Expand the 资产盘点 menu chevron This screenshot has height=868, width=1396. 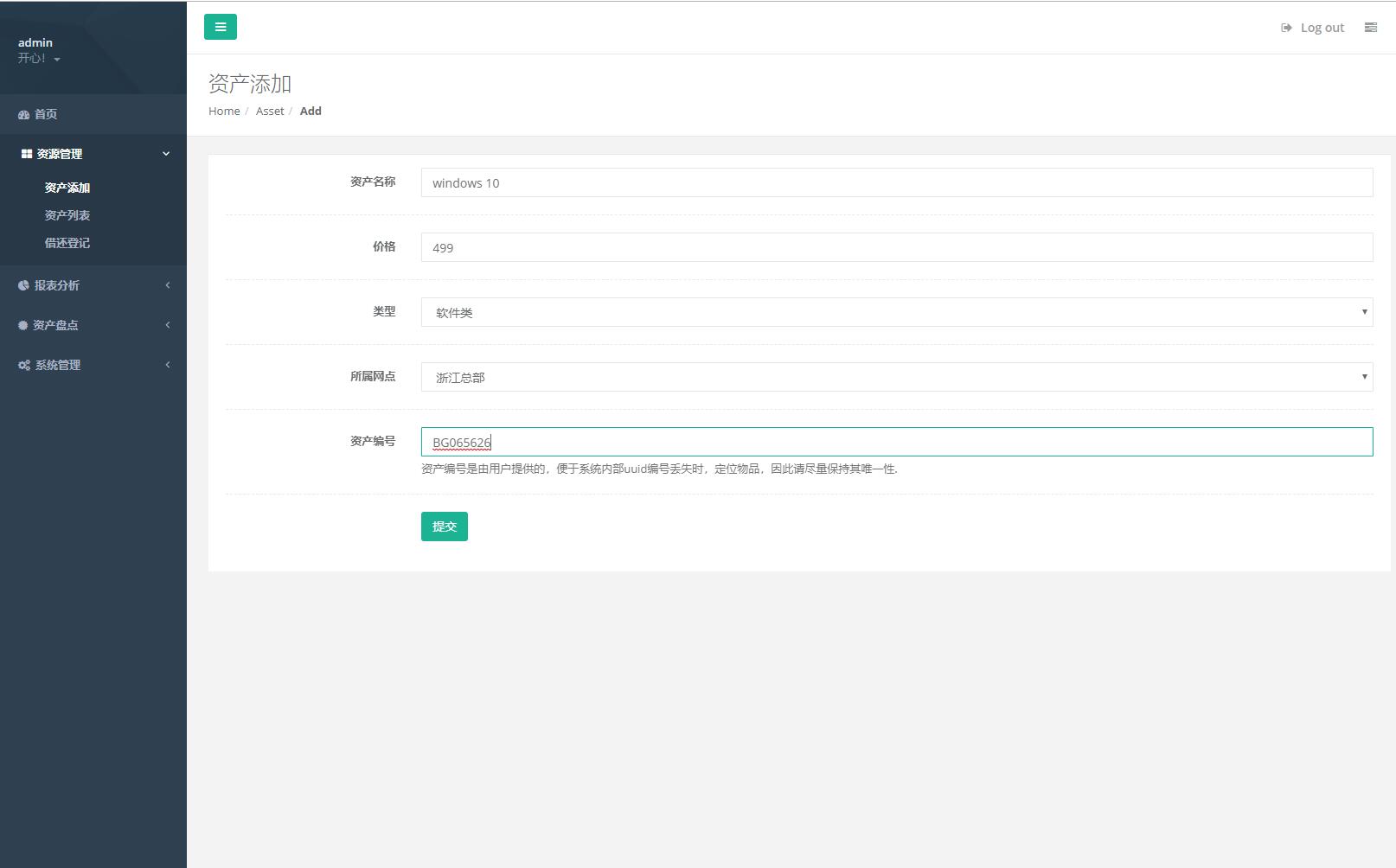point(168,325)
